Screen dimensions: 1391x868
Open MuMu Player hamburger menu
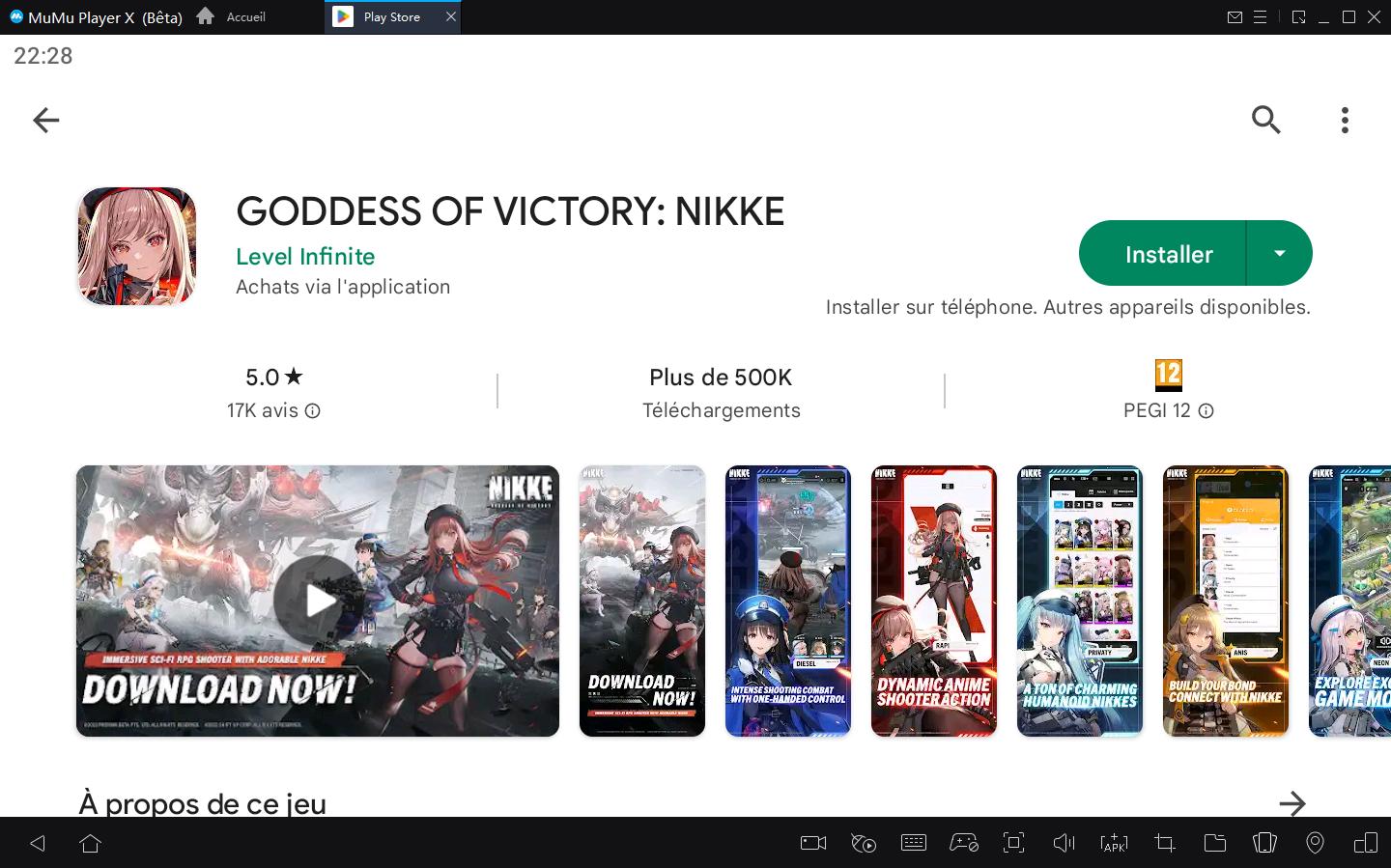[x=1260, y=16]
